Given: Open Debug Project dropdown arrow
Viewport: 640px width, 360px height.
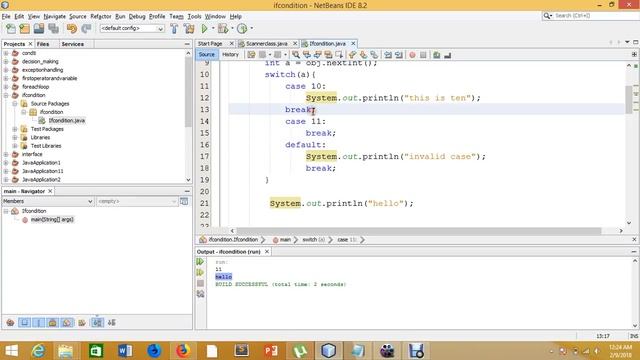Looking at the screenshot, I should [x=232, y=29].
